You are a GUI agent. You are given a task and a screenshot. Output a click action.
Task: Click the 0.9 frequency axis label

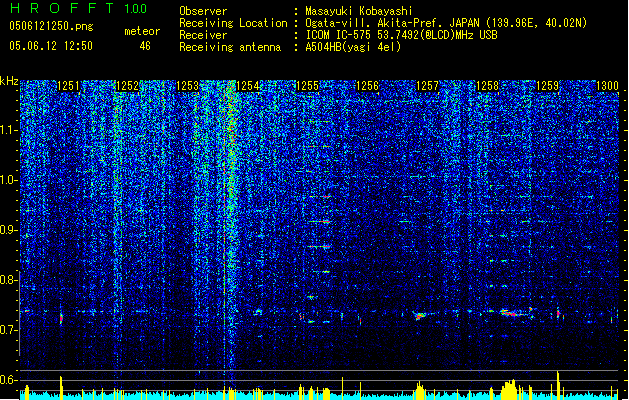coord(9,230)
